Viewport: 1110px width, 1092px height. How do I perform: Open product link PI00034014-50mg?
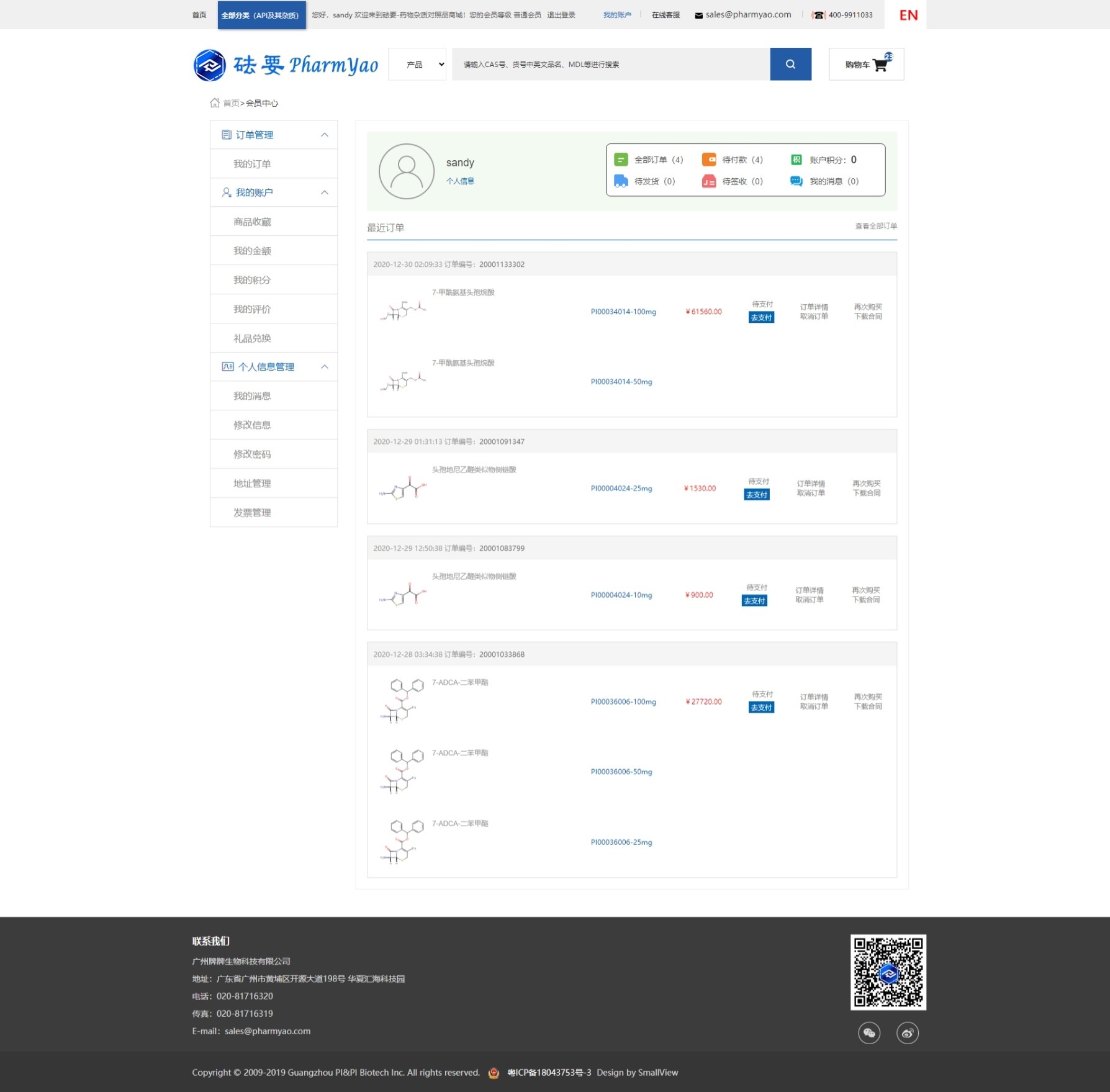coord(621,382)
